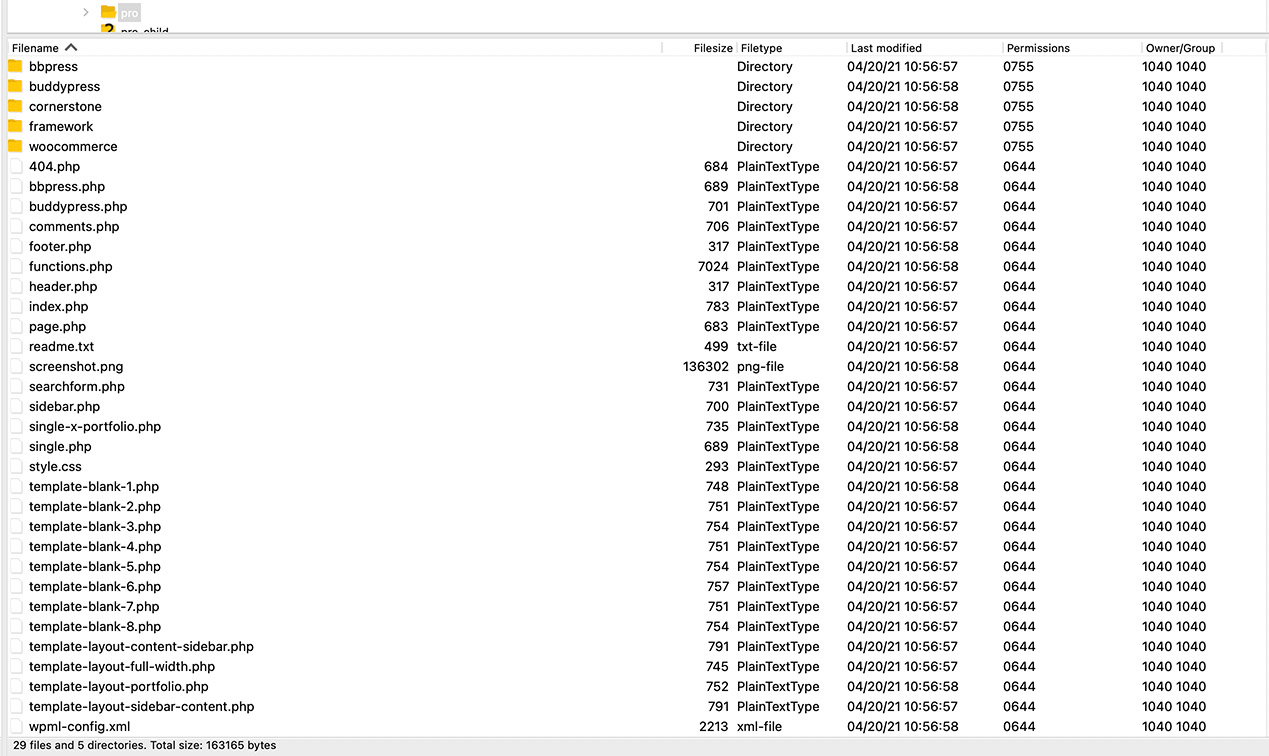Click the bbpress folder icon
This screenshot has height=756, width=1269.
click(15, 66)
